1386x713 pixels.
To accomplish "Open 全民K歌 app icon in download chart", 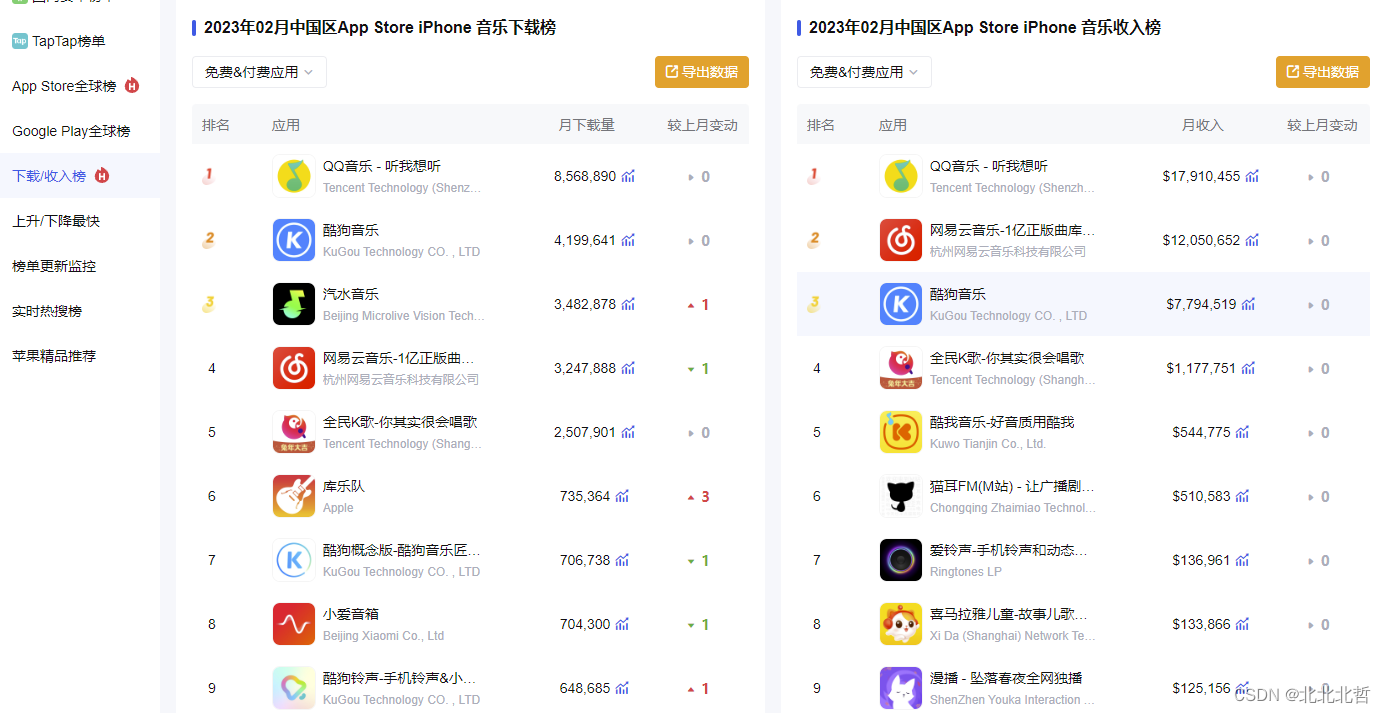I will tap(294, 432).
